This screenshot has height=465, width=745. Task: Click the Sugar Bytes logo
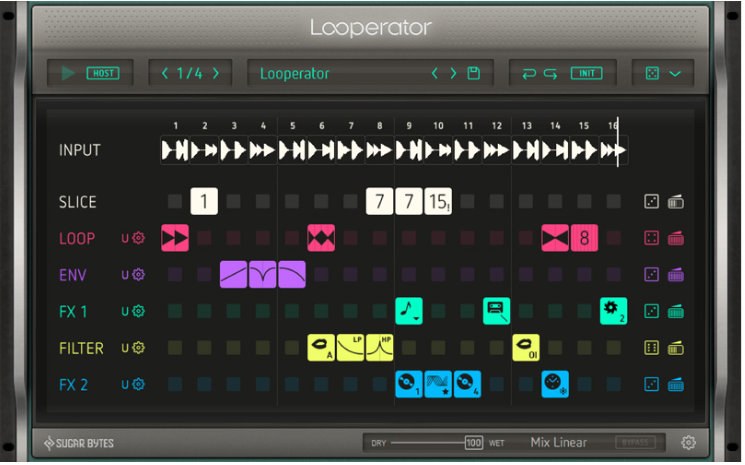(79, 444)
